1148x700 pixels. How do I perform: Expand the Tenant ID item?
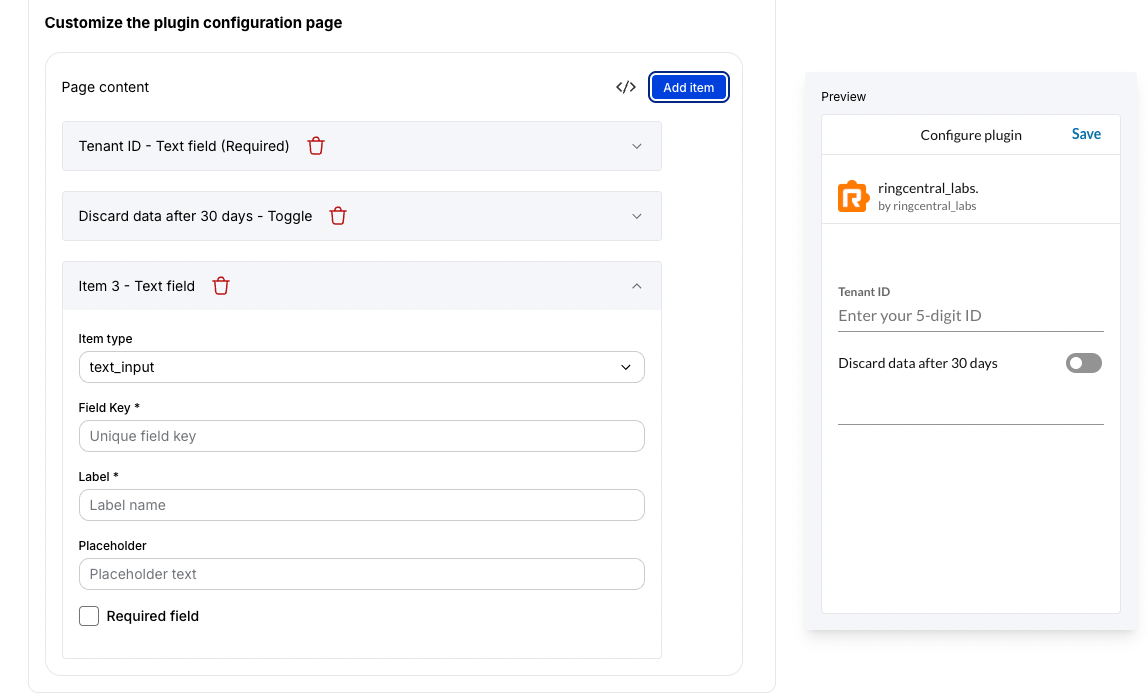(x=637, y=145)
